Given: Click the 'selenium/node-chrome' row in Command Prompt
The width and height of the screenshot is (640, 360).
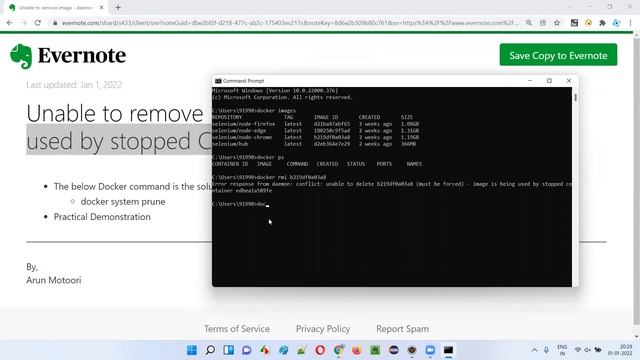Looking at the screenshot, I should 316,137.
